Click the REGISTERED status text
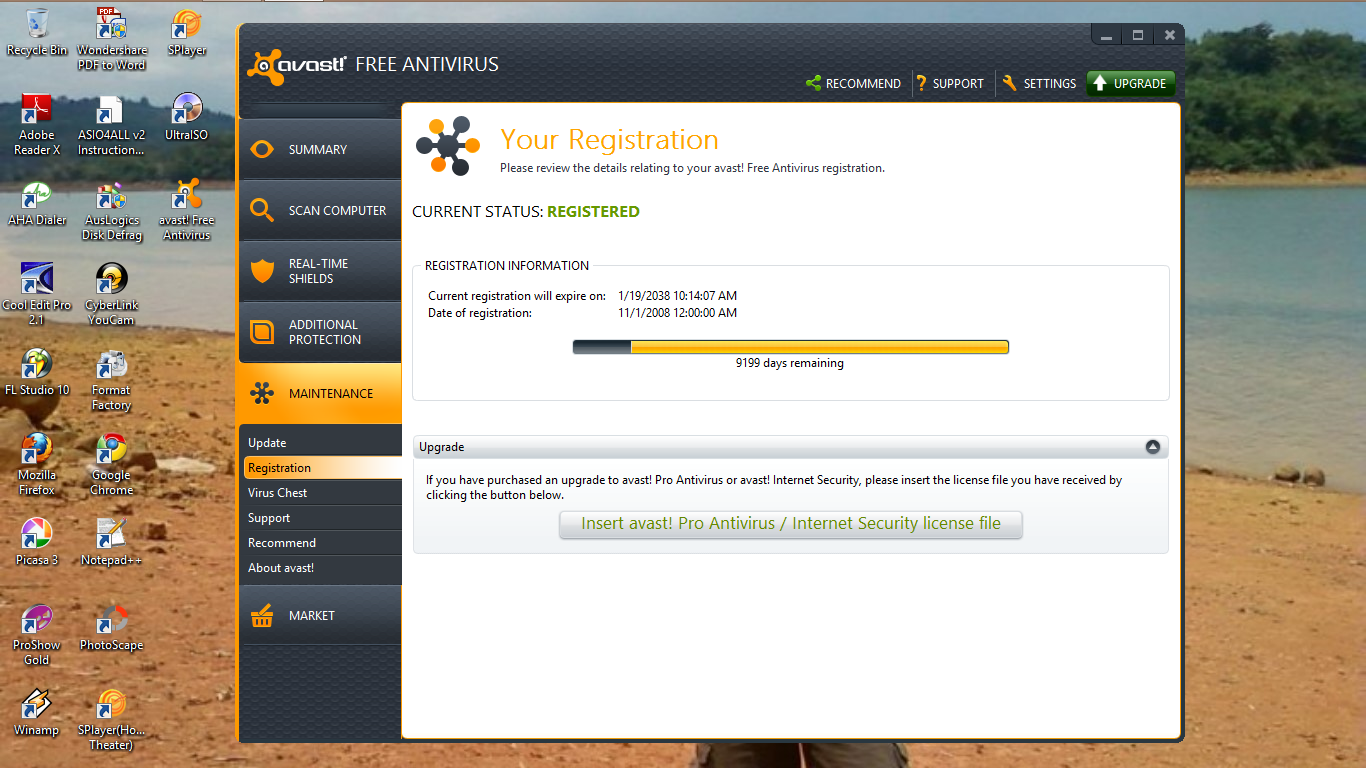 pos(593,212)
